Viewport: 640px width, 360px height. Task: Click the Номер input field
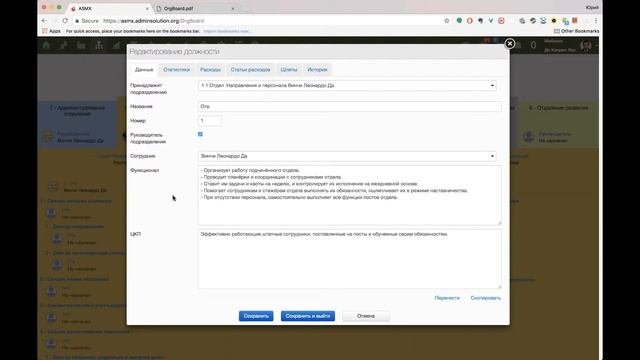click(210, 121)
